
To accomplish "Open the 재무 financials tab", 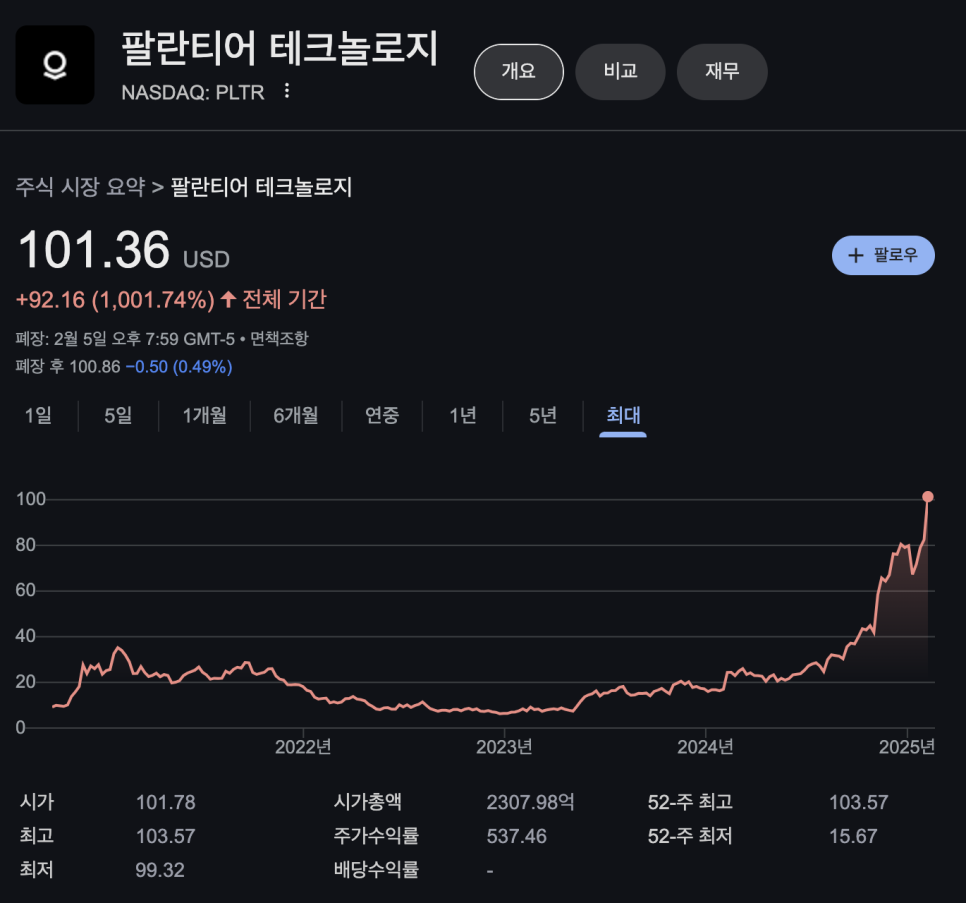I will (x=722, y=71).
